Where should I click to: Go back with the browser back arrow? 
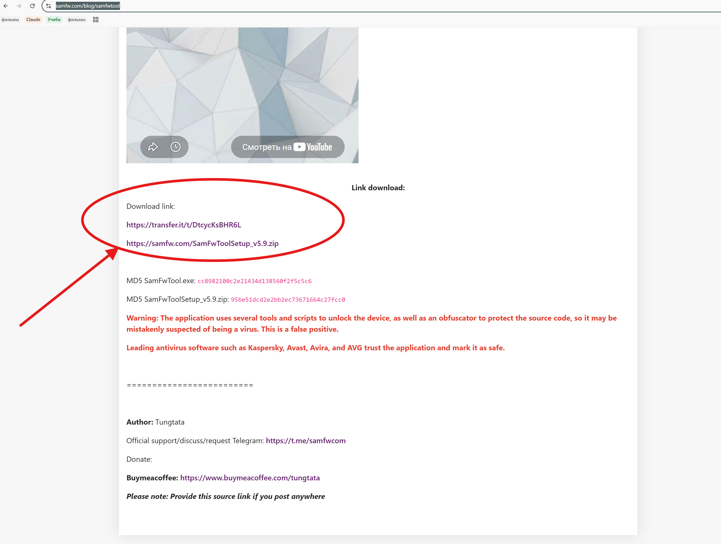click(6, 6)
